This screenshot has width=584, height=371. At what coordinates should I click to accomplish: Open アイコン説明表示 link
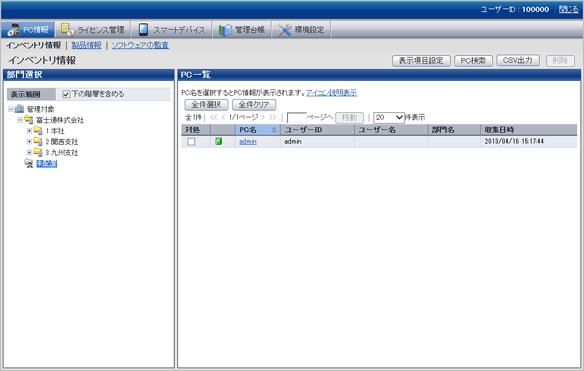(x=331, y=93)
